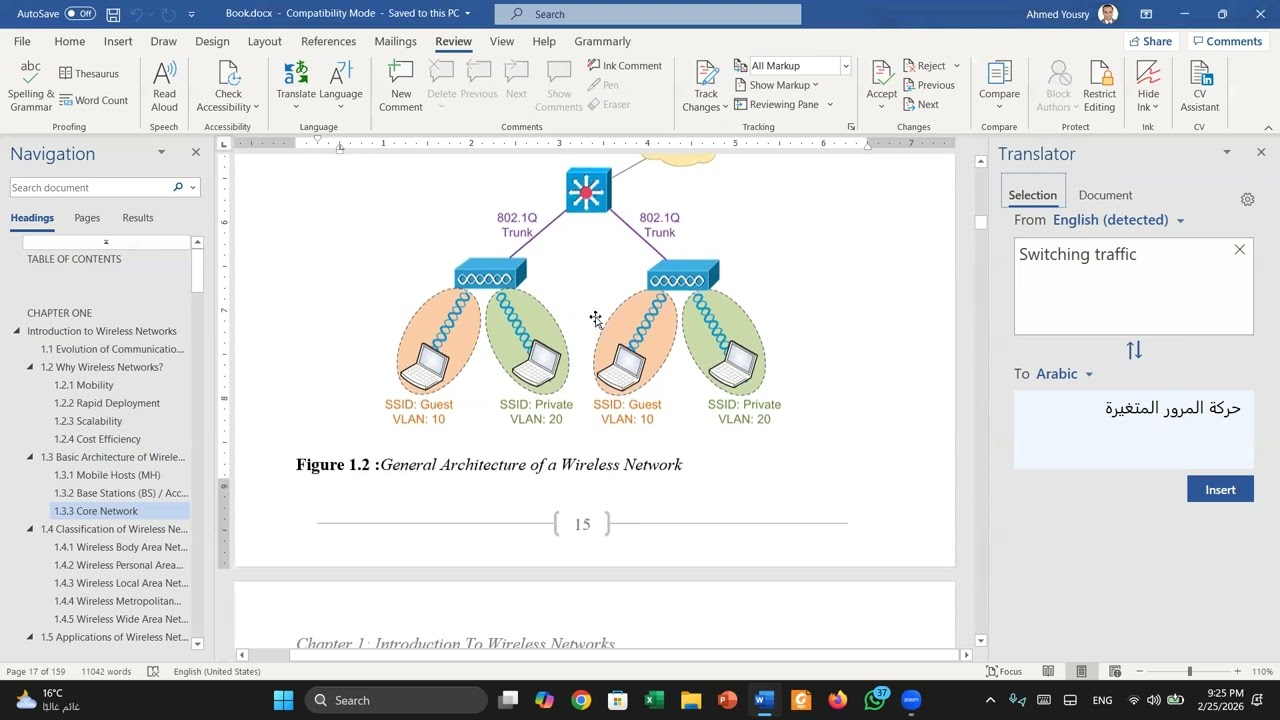The image size is (1280, 720).
Task: Click the Ink Comment button
Action: coord(625,65)
